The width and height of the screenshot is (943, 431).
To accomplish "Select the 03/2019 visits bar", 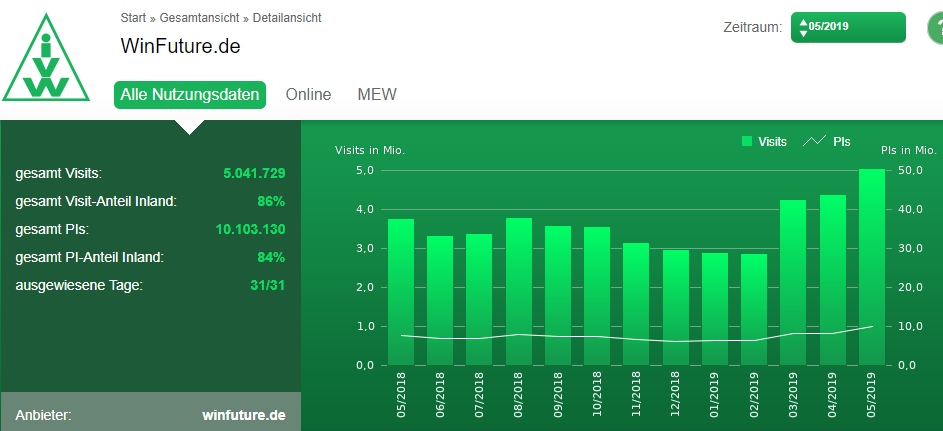I will click(x=793, y=282).
